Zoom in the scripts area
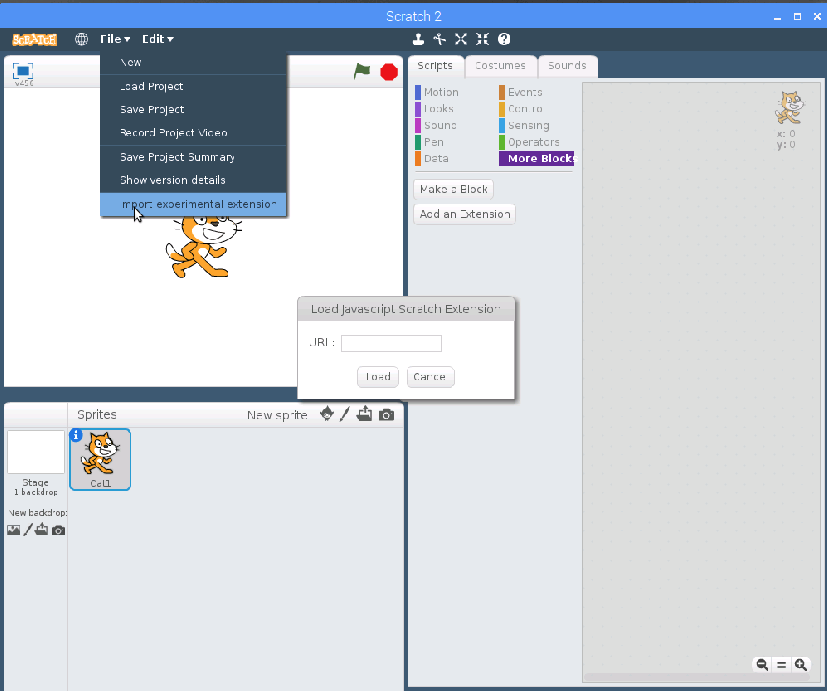The width and height of the screenshot is (827, 691). pos(801,665)
